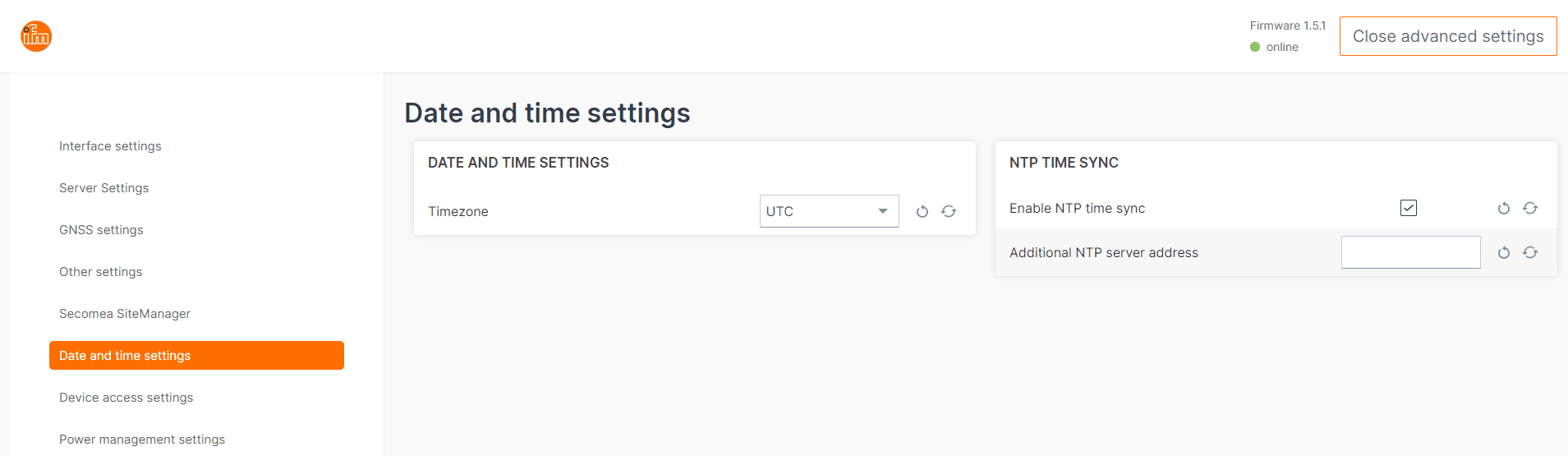Image resolution: width=1568 pixels, height=456 pixels.
Task: Click the Timezone refresh (double-arrow) icon
Action: (x=949, y=212)
